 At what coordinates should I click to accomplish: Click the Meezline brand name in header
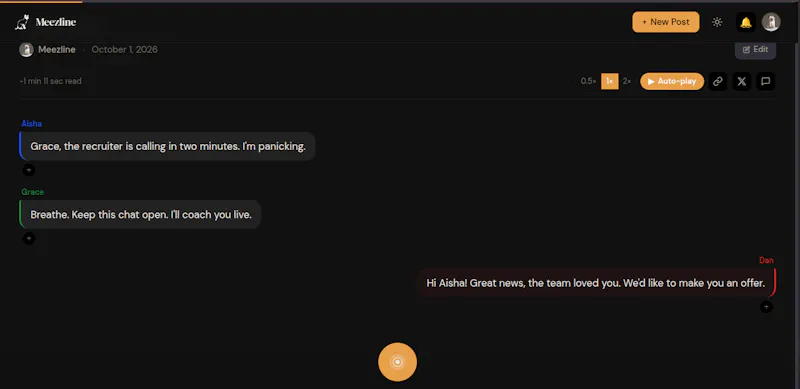tap(56, 22)
